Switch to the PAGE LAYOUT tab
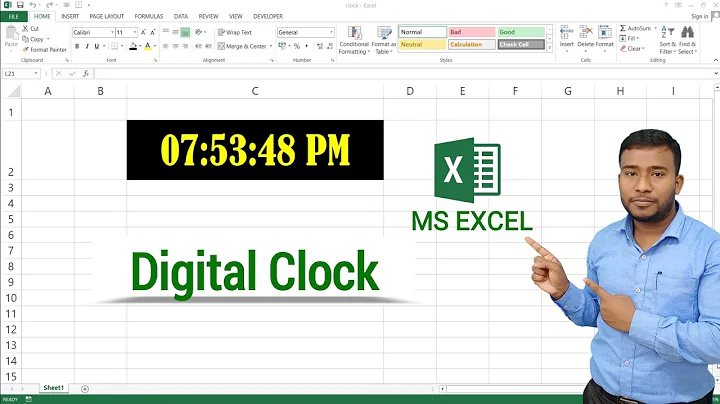 tap(107, 17)
